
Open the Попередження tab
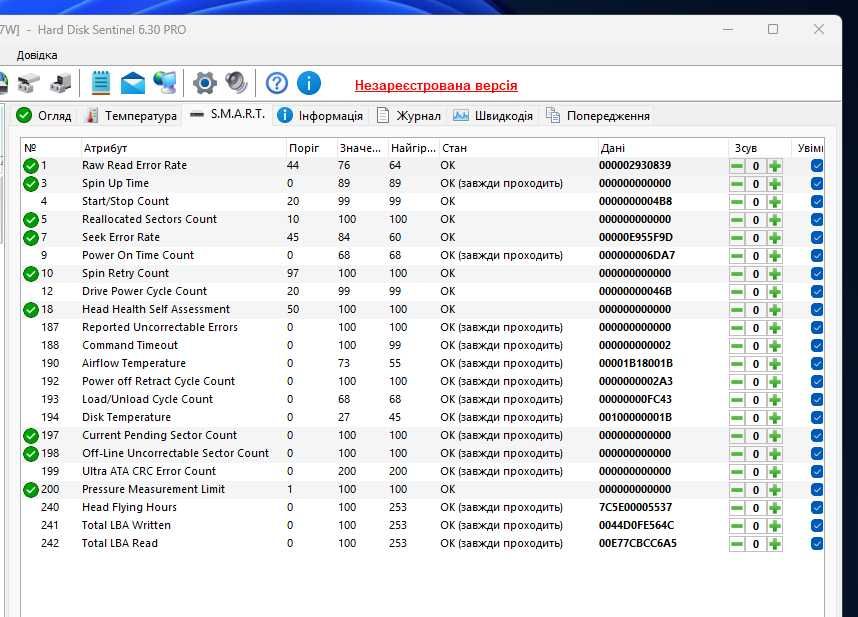pos(598,115)
